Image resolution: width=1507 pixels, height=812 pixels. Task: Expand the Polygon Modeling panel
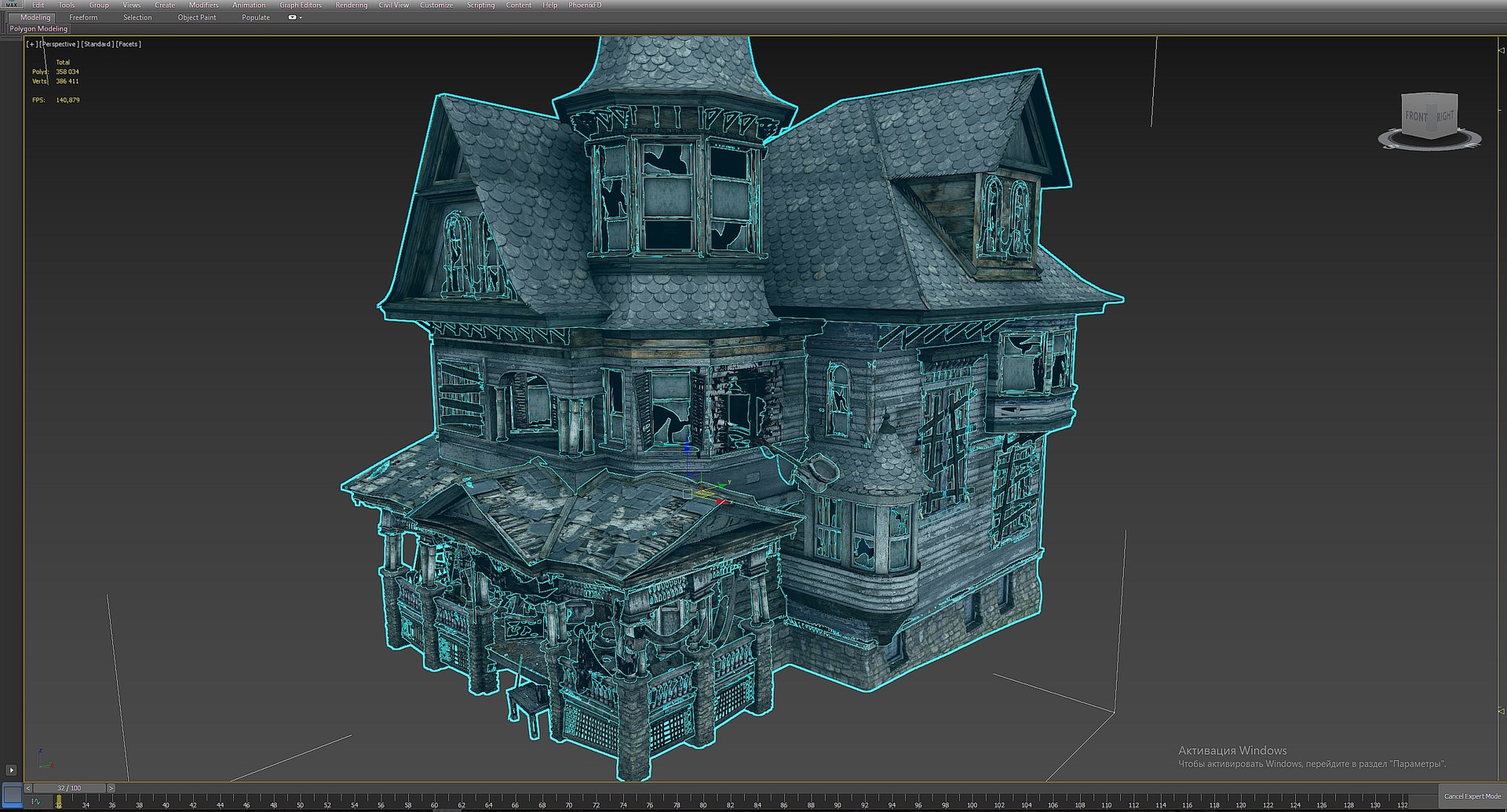38,28
